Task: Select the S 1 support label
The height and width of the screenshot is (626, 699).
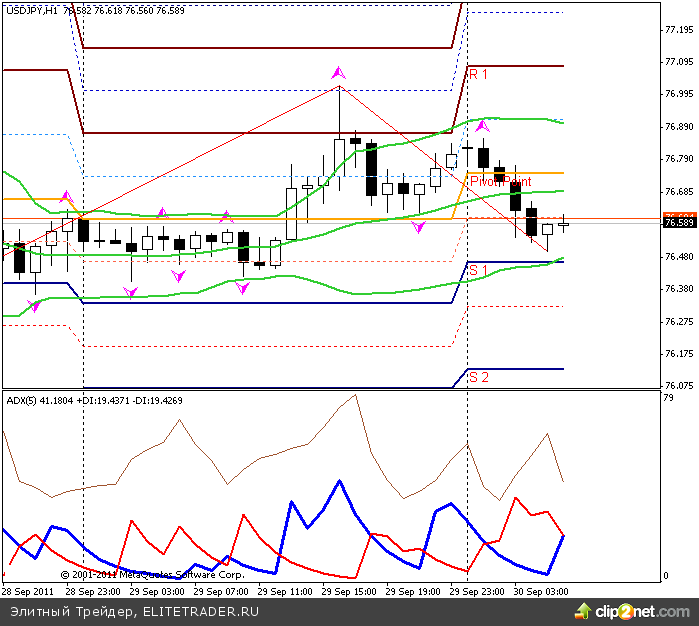Action: click(x=478, y=271)
